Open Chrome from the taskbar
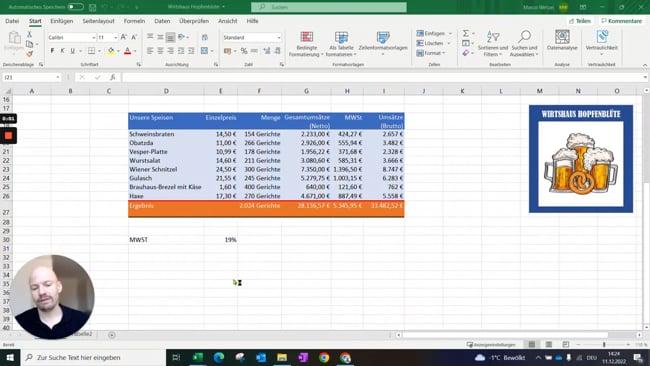 [x=324, y=357]
